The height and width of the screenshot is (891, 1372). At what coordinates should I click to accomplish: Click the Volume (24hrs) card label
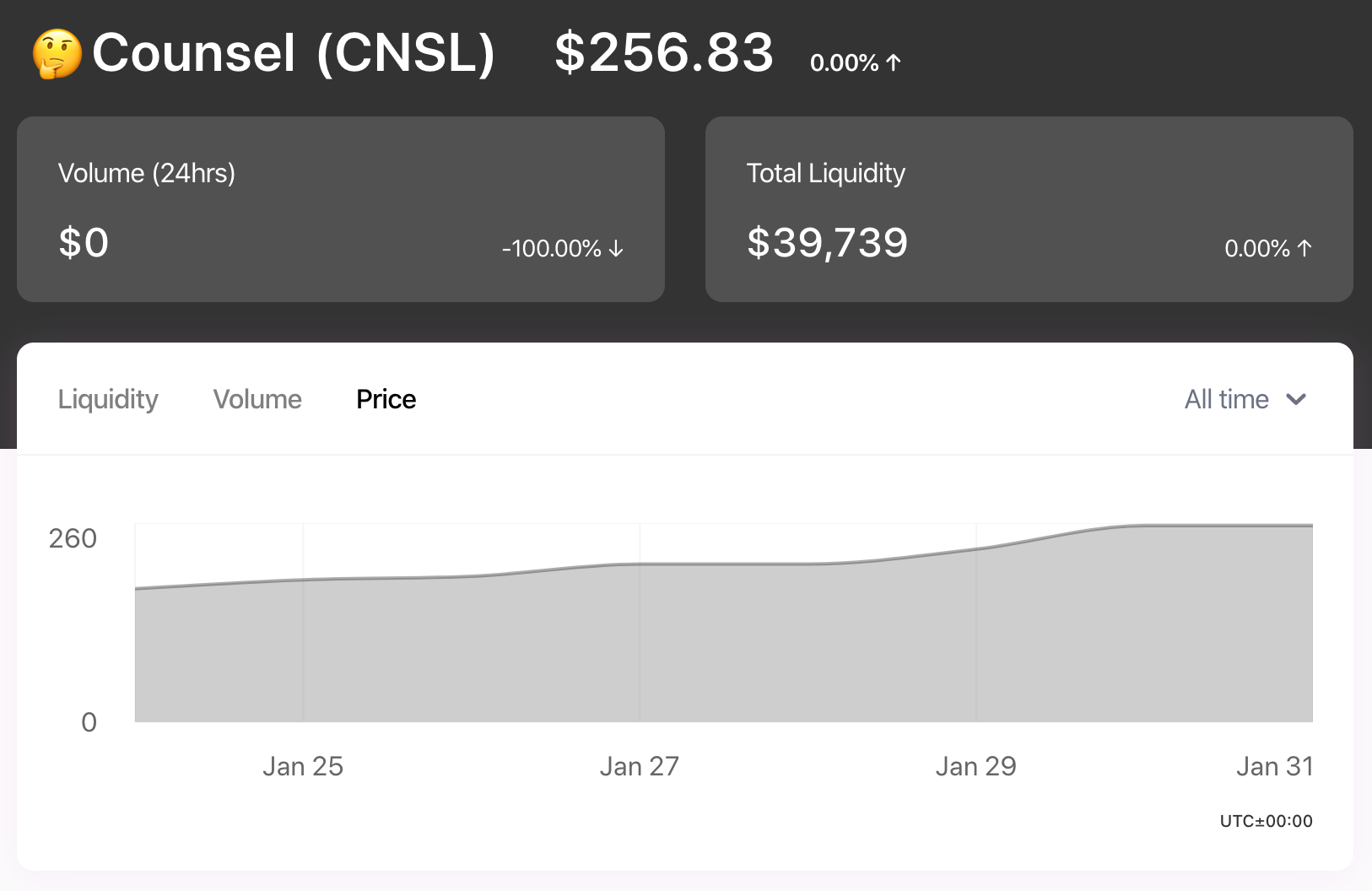point(147,173)
